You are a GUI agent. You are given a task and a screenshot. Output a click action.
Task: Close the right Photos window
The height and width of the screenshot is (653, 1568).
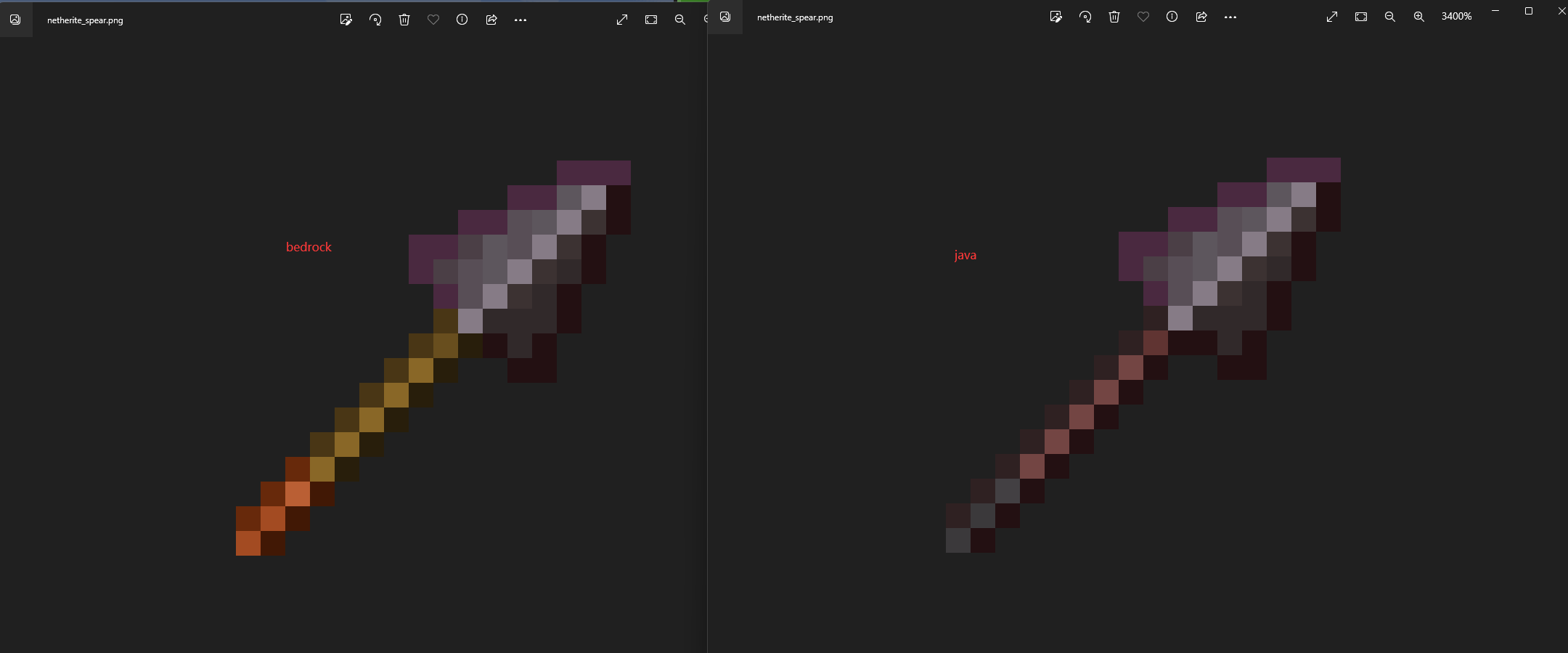click(x=1561, y=11)
